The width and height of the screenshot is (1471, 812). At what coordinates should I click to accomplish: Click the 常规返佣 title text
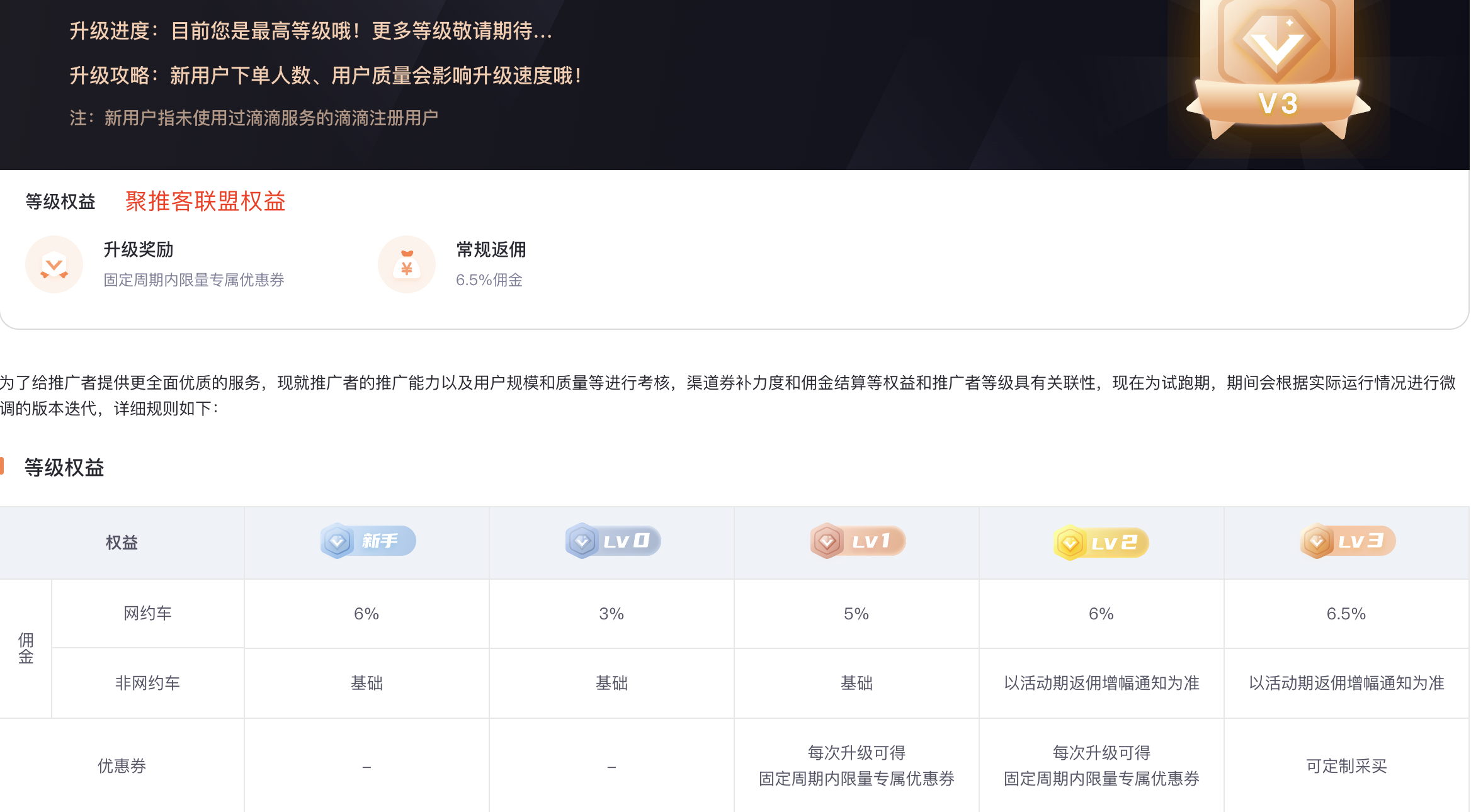491,250
